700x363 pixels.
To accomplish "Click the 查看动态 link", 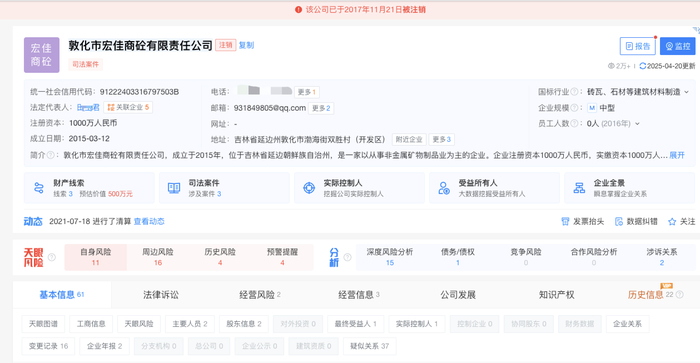I will tap(149, 221).
